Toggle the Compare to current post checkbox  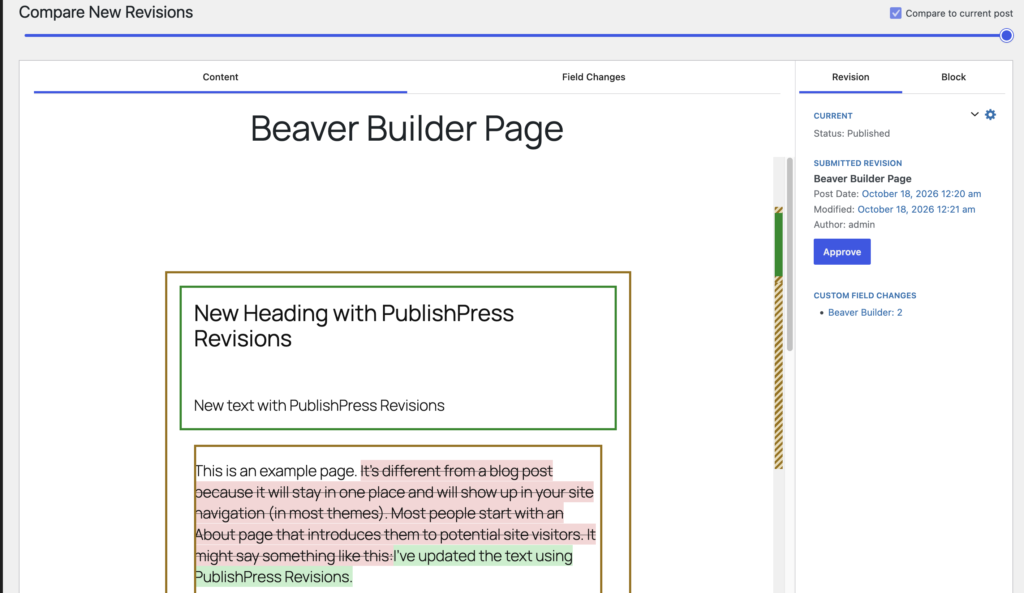[x=895, y=13]
